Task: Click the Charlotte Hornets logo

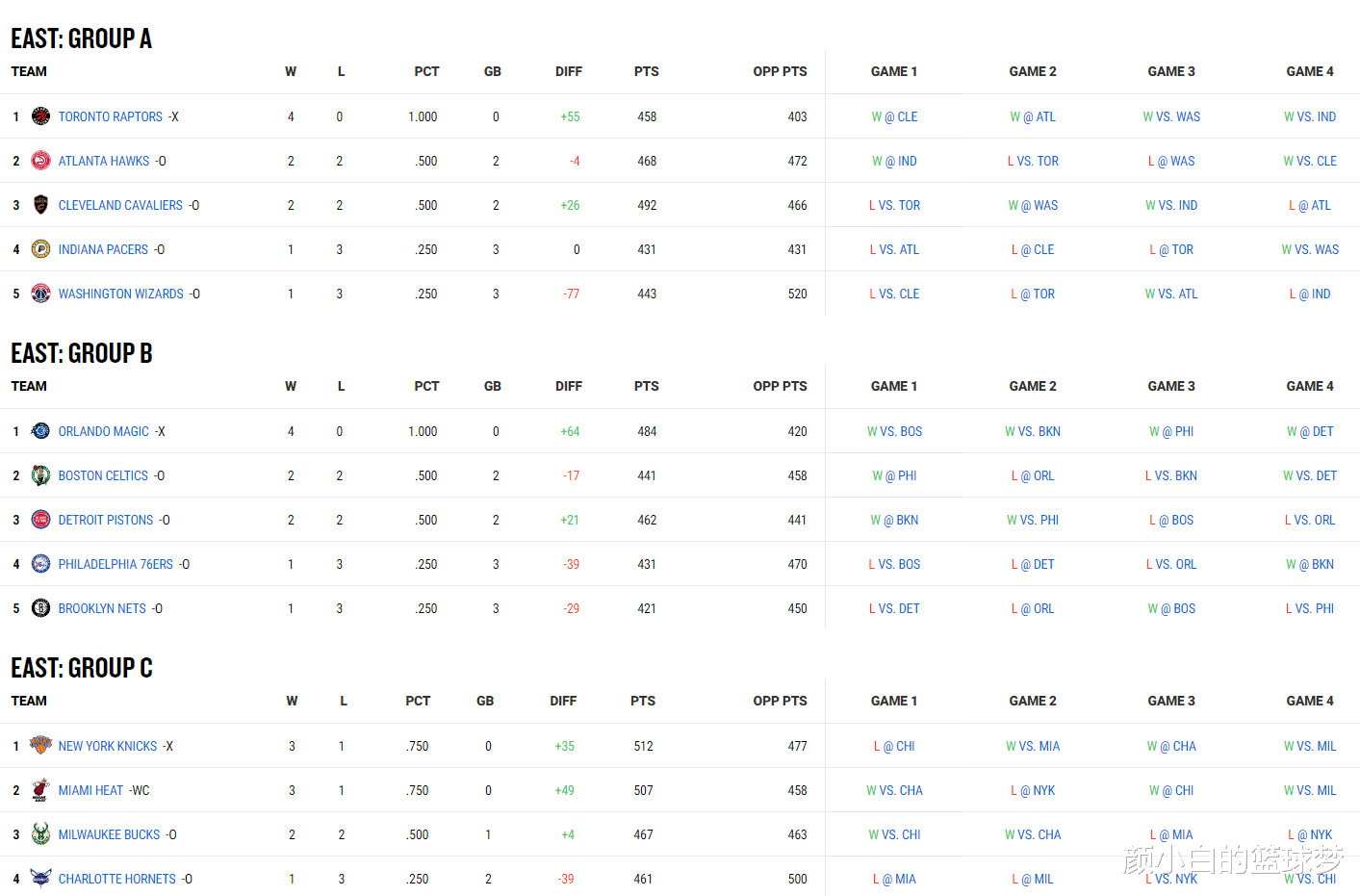Action: 40,879
